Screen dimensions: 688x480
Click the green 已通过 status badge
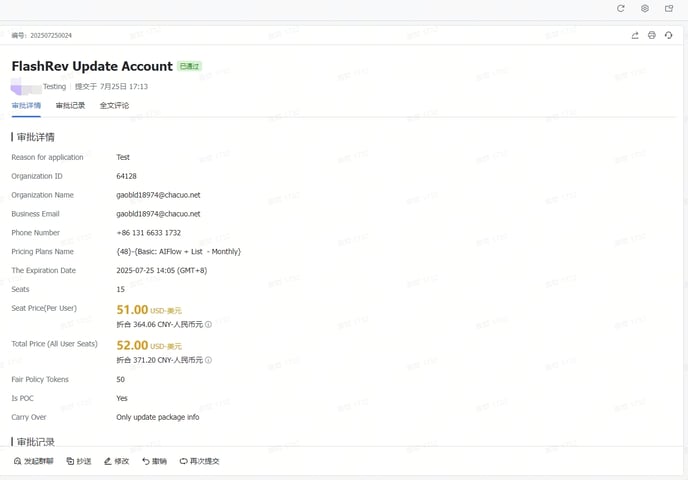190,66
